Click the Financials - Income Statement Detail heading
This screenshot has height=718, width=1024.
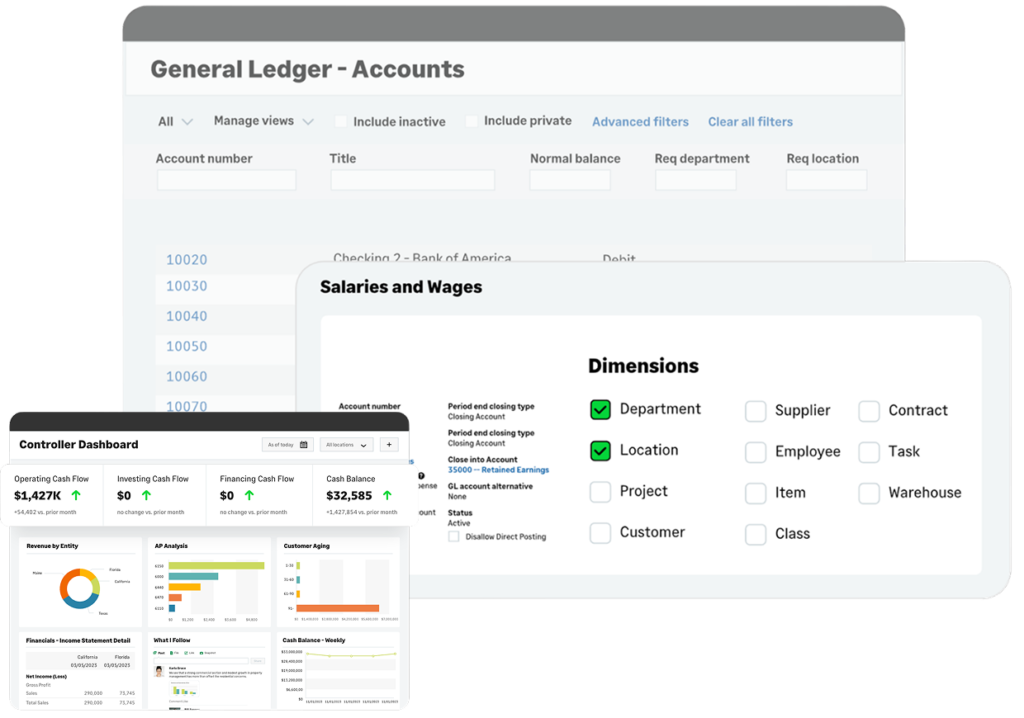pyautogui.click(x=78, y=640)
